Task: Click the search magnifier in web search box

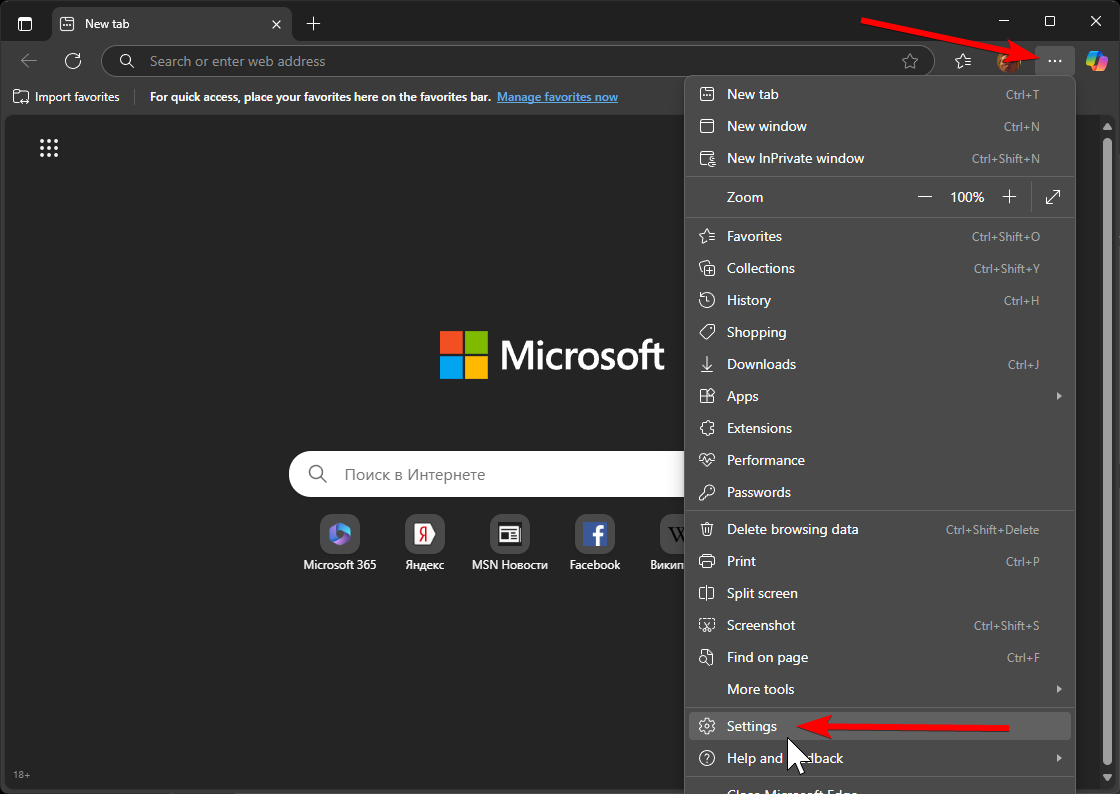Action: (x=317, y=474)
